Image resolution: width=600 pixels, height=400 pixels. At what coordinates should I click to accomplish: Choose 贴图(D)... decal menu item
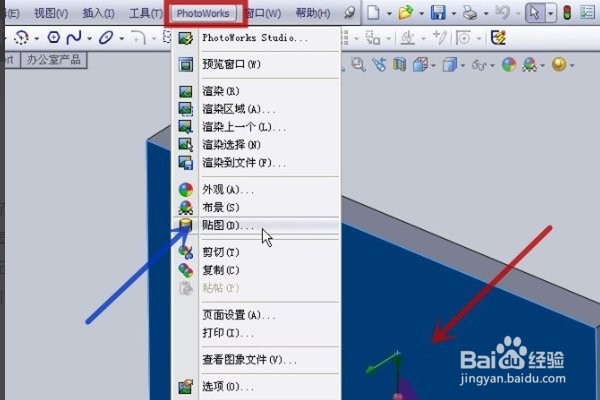[x=256, y=225]
